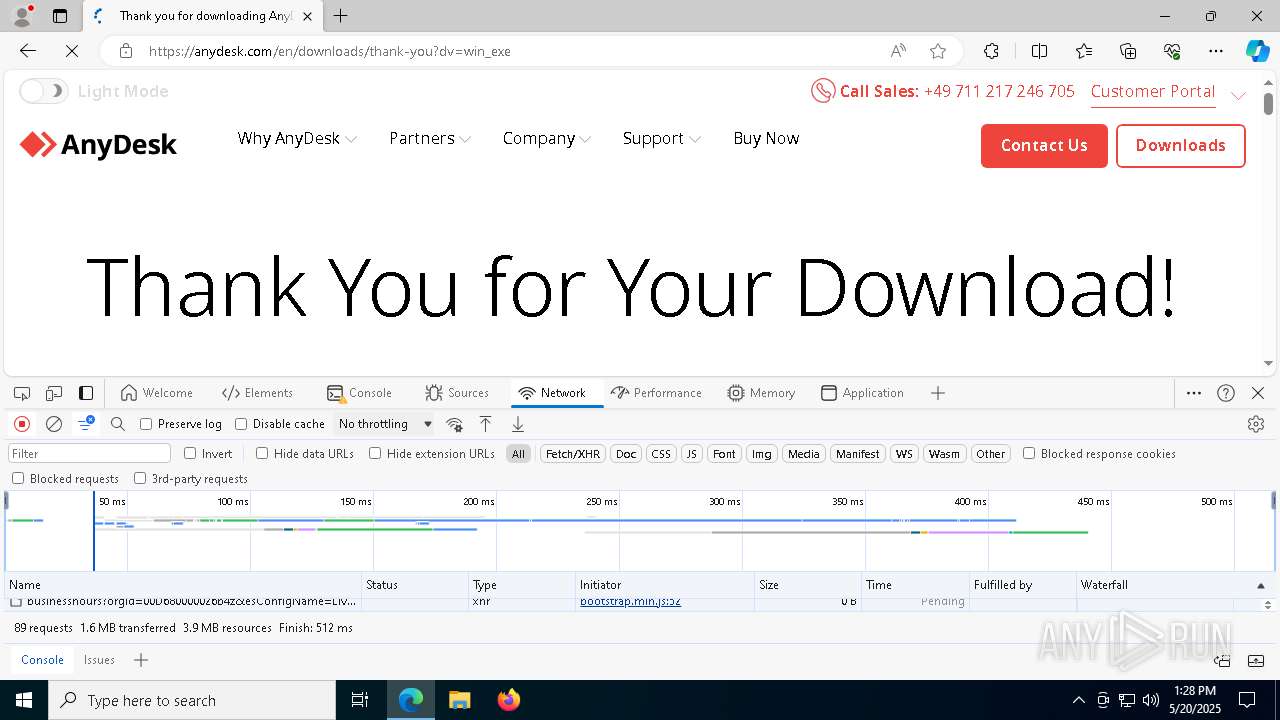Open network search magnifier icon
Viewport: 1280px width, 720px height.
tap(118, 424)
